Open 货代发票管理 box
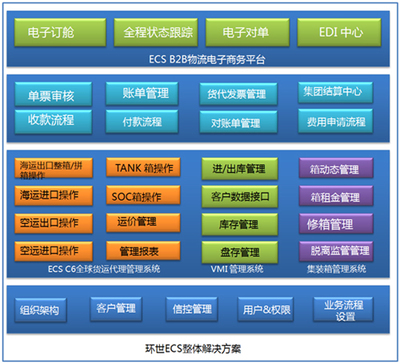 [239, 94]
